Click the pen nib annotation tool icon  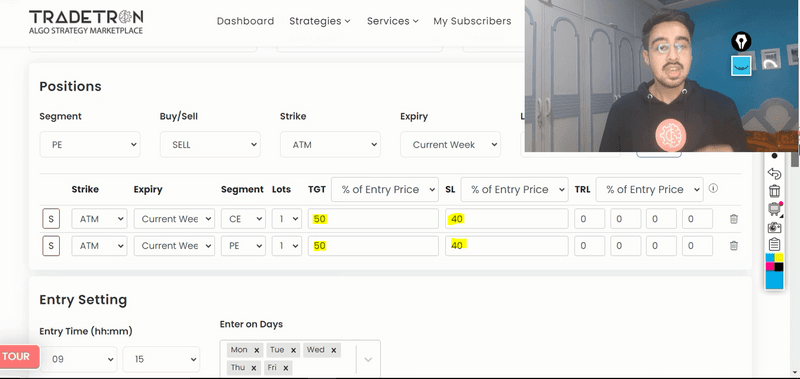pyautogui.click(x=741, y=41)
